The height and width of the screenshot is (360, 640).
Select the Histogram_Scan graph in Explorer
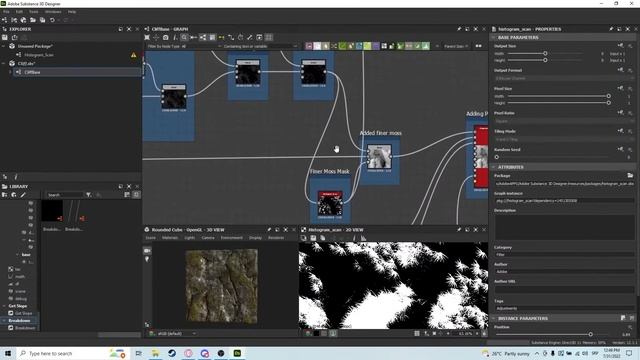click(x=39, y=55)
